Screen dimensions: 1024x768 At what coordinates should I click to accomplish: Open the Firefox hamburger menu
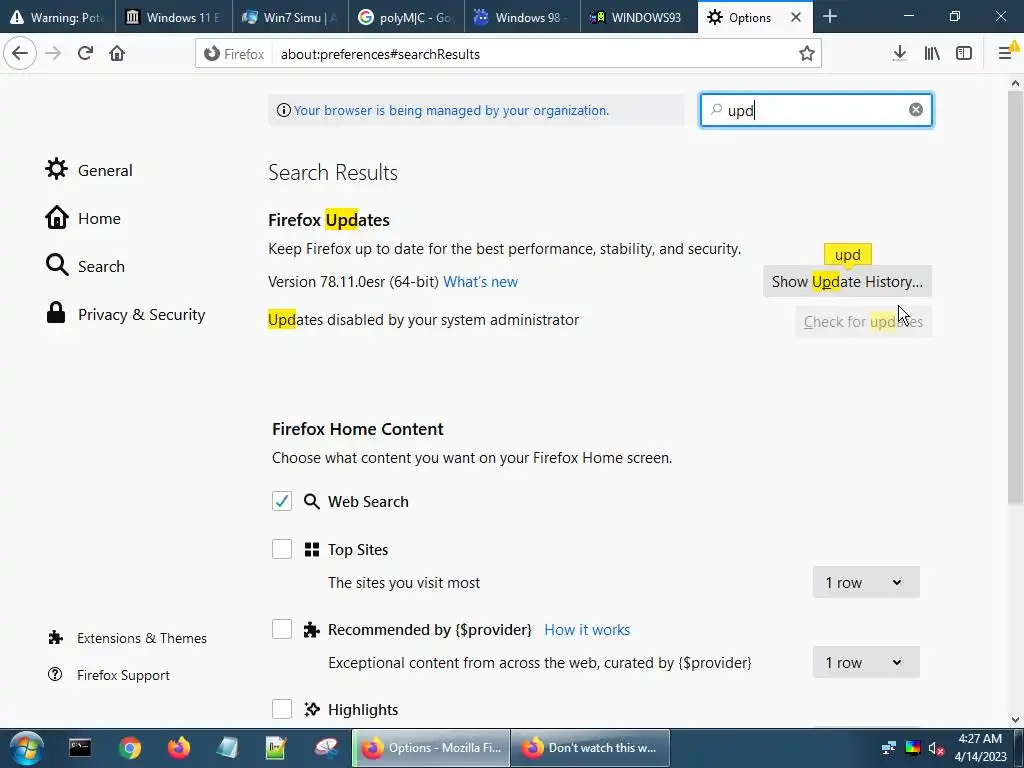1006,53
